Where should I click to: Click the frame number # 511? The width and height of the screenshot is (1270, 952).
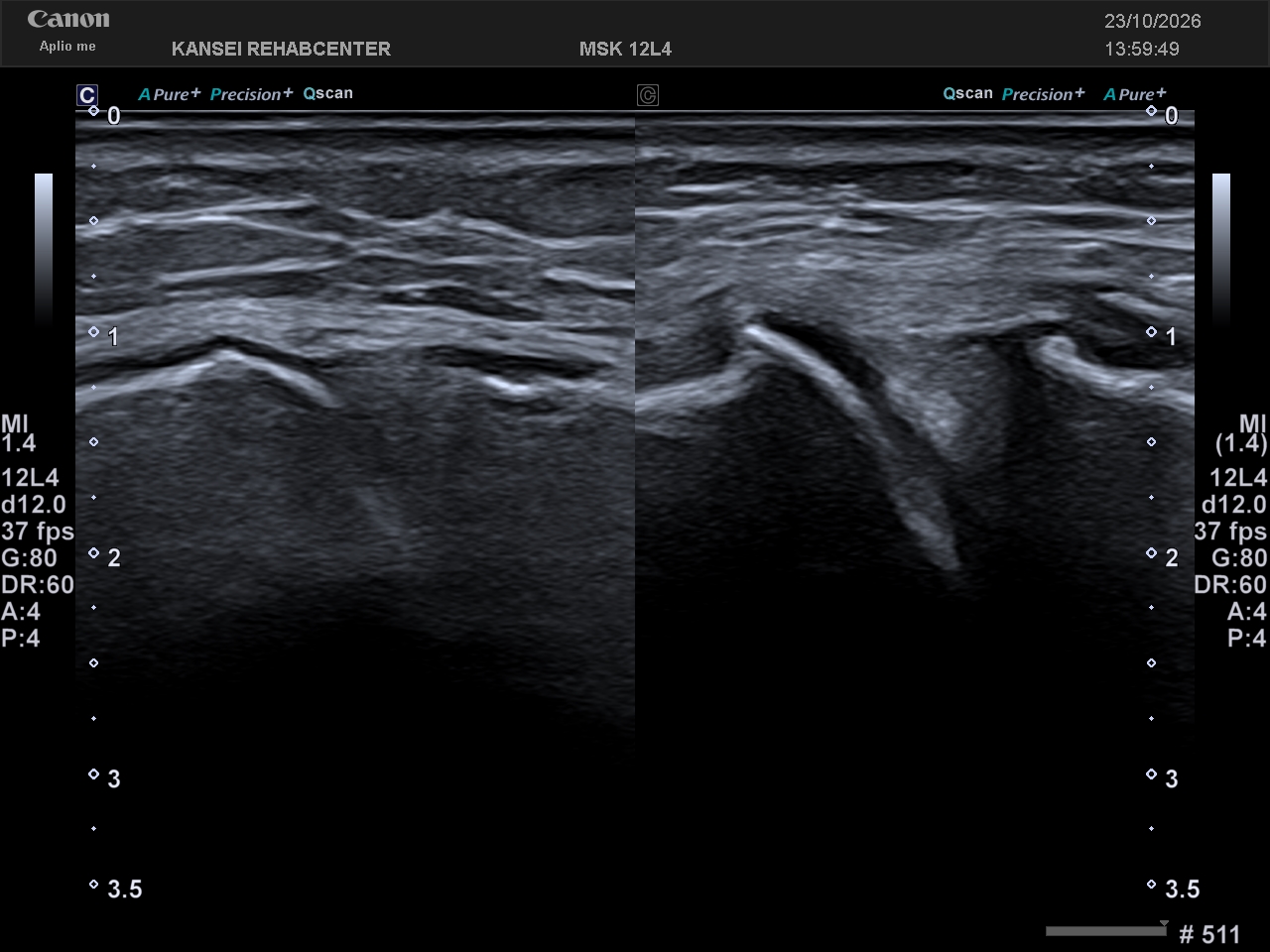[1209, 934]
